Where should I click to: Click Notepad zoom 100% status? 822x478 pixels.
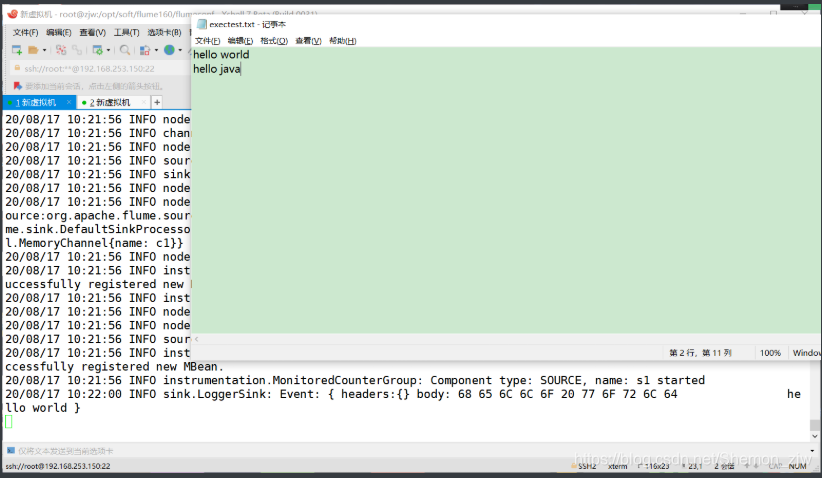(770, 353)
